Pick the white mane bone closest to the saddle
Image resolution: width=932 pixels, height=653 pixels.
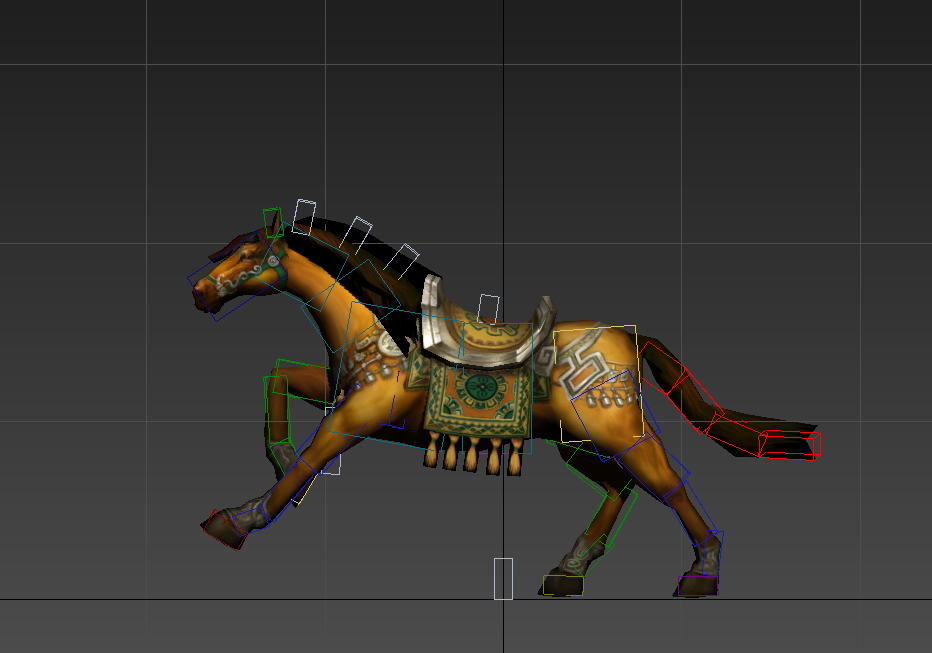[402, 260]
